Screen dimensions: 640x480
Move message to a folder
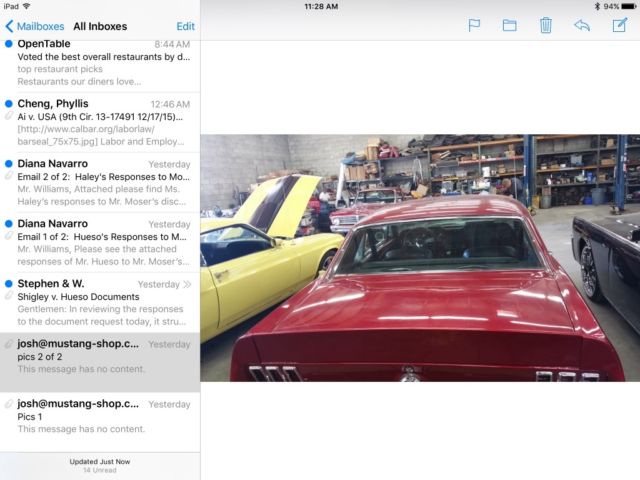(x=509, y=26)
